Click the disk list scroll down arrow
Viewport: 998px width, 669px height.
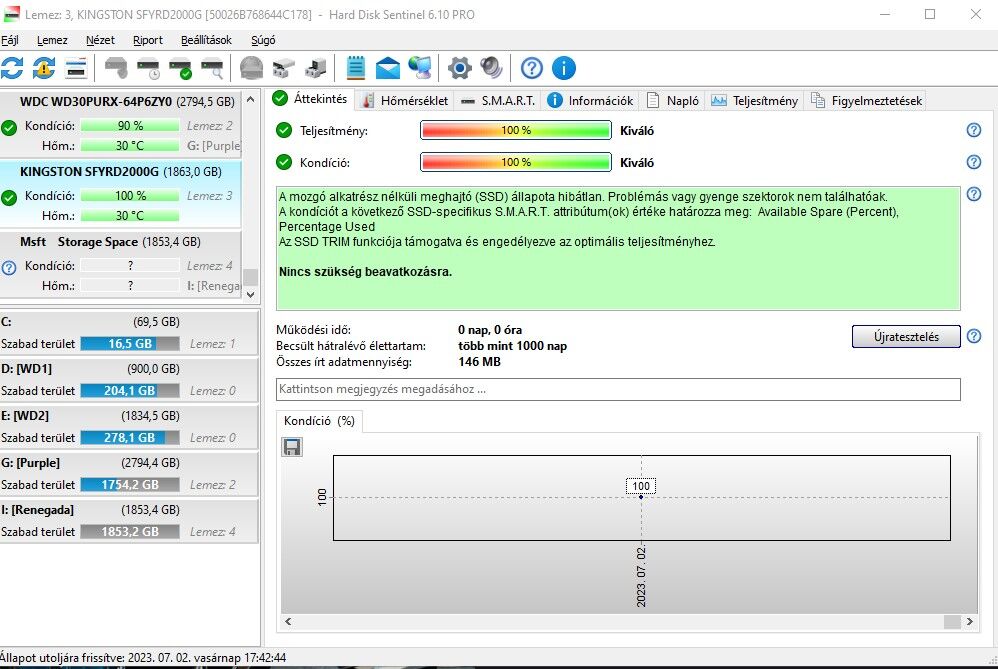pos(250,295)
